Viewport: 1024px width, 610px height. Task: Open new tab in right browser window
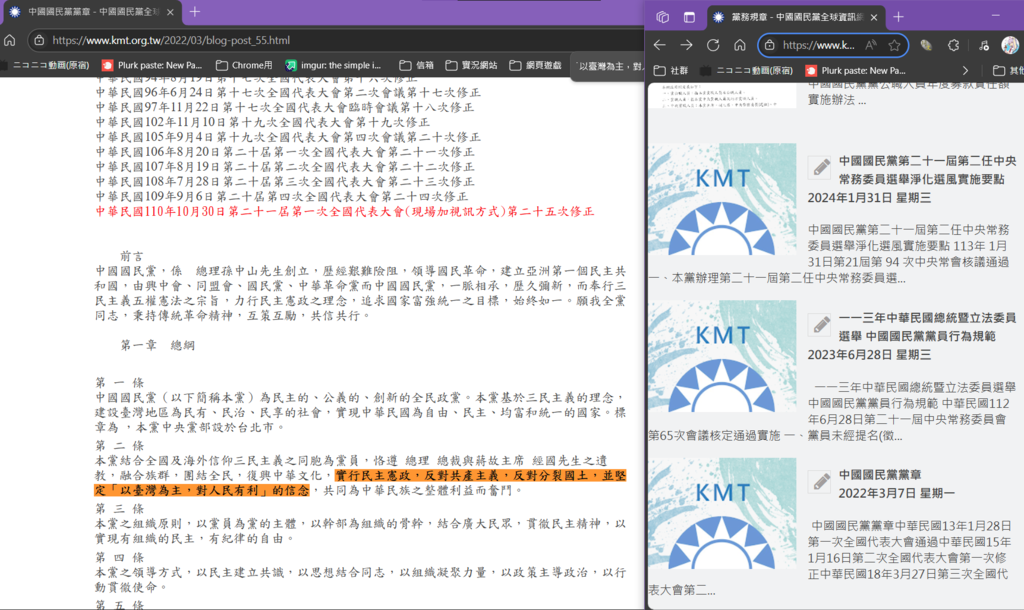coord(899,17)
